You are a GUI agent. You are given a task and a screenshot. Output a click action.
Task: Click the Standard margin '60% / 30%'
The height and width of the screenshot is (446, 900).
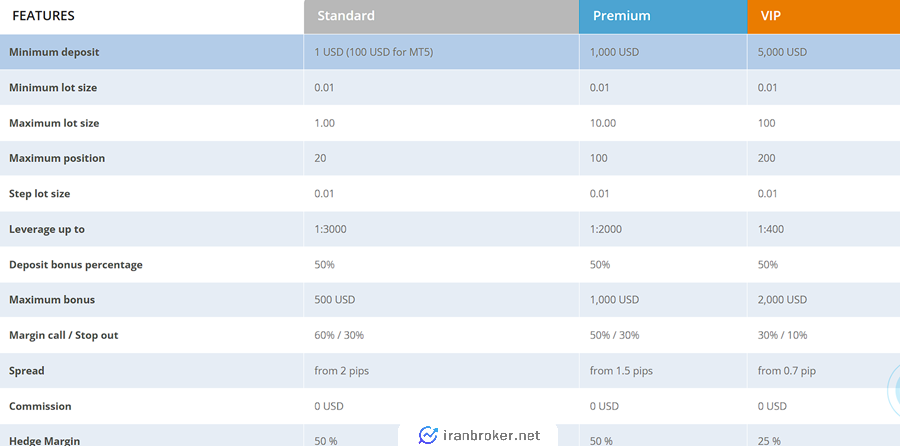pyautogui.click(x=339, y=335)
